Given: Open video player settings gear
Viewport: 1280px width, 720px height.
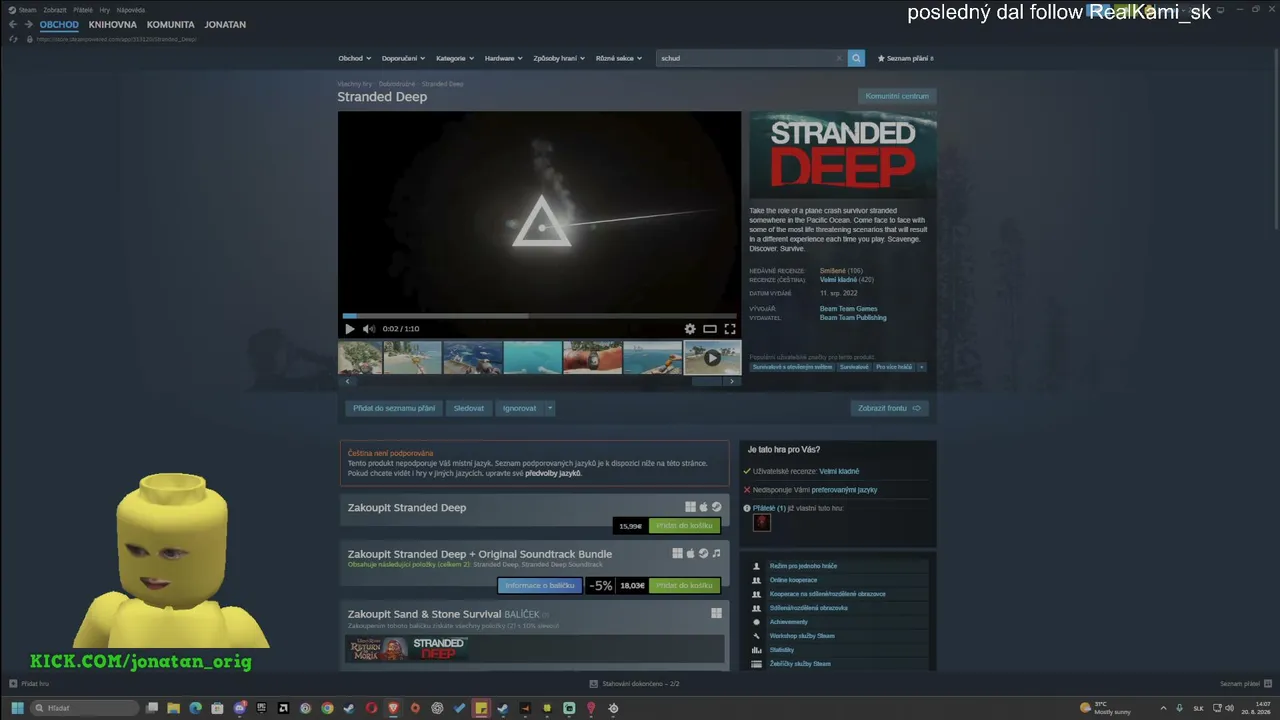Looking at the screenshot, I should pos(690,329).
